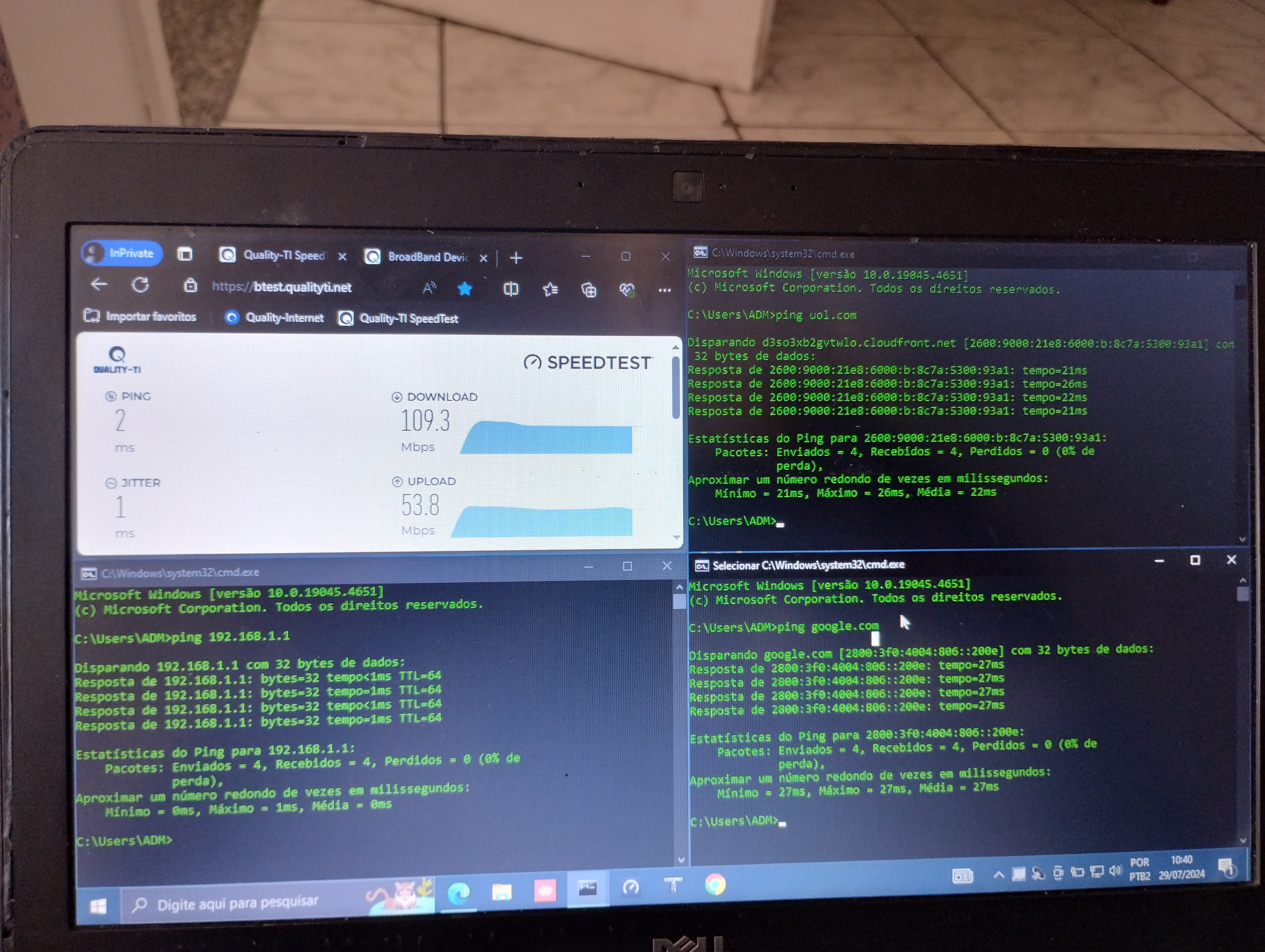
Task: Open a new browser tab
Action: click(x=516, y=258)
